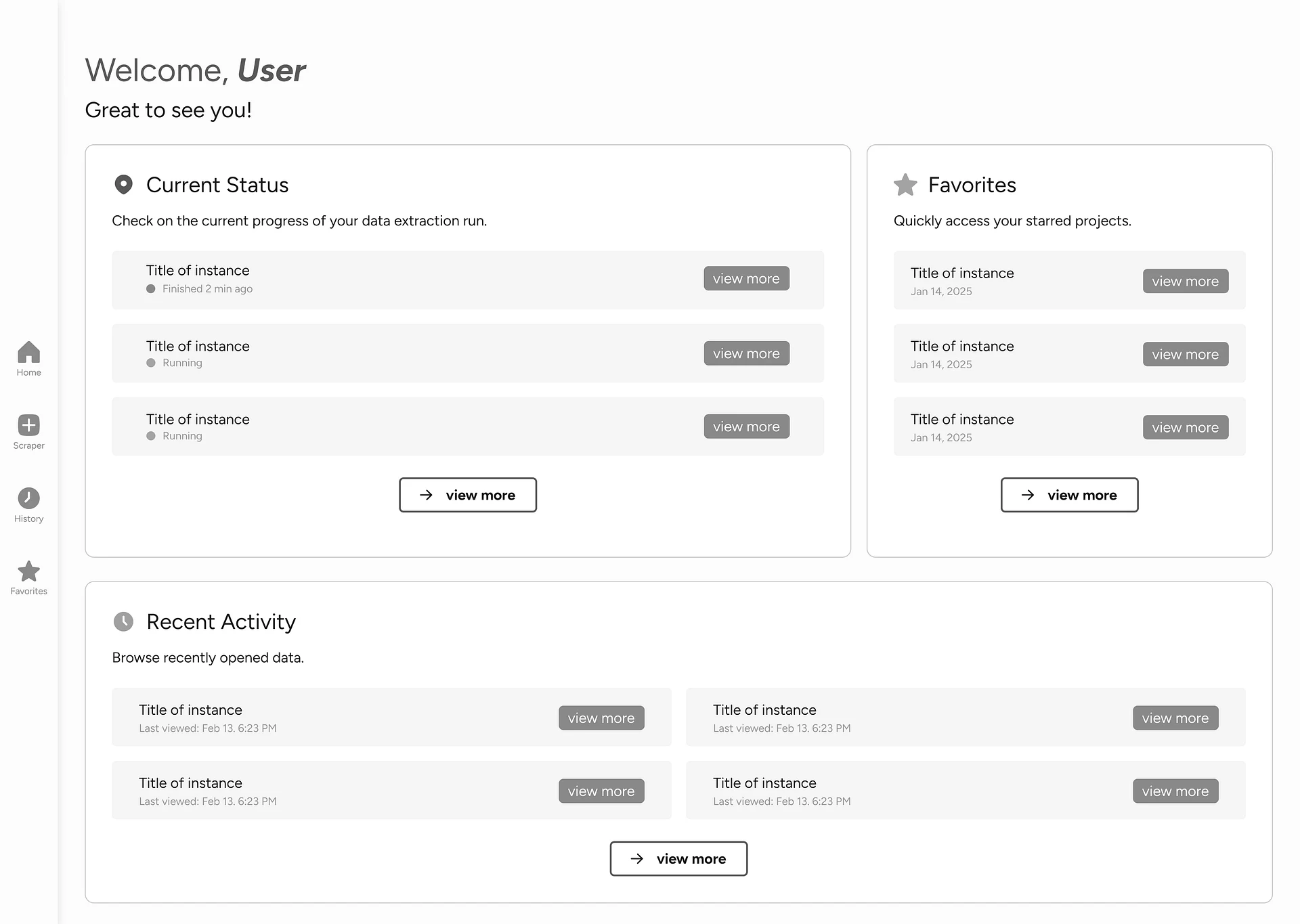Click the Current Status heading
The image size is (1300, 924).
pyautogui.click(x=217, y=185)
